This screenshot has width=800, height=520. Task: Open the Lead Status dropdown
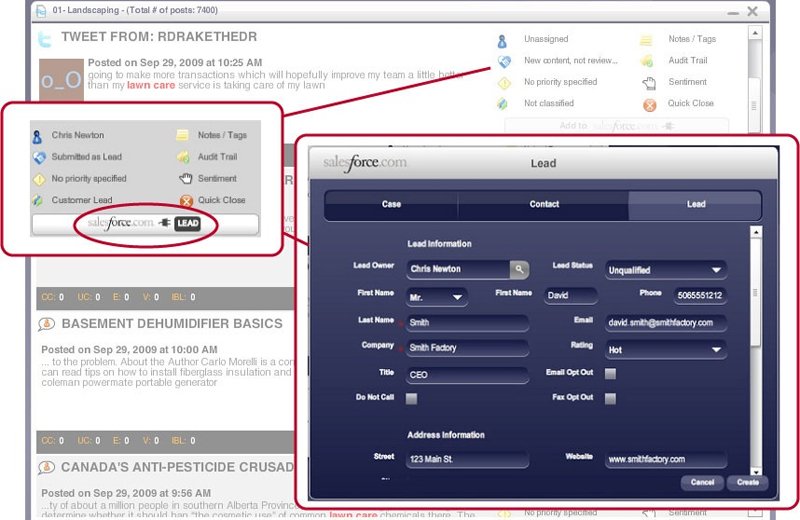pos(666,270)
